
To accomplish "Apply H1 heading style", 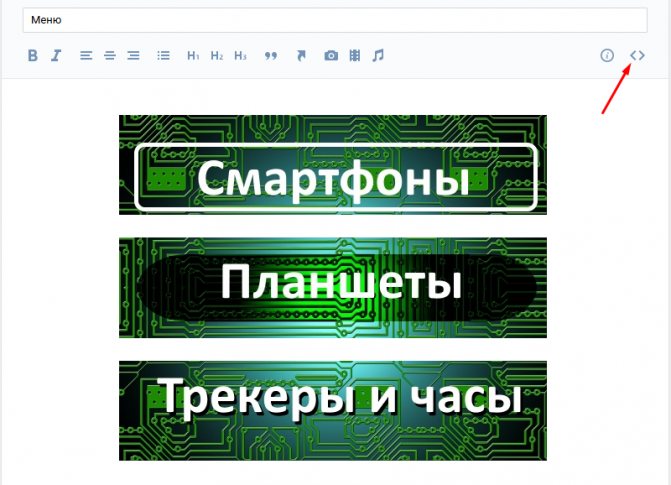I will point(193,56).
